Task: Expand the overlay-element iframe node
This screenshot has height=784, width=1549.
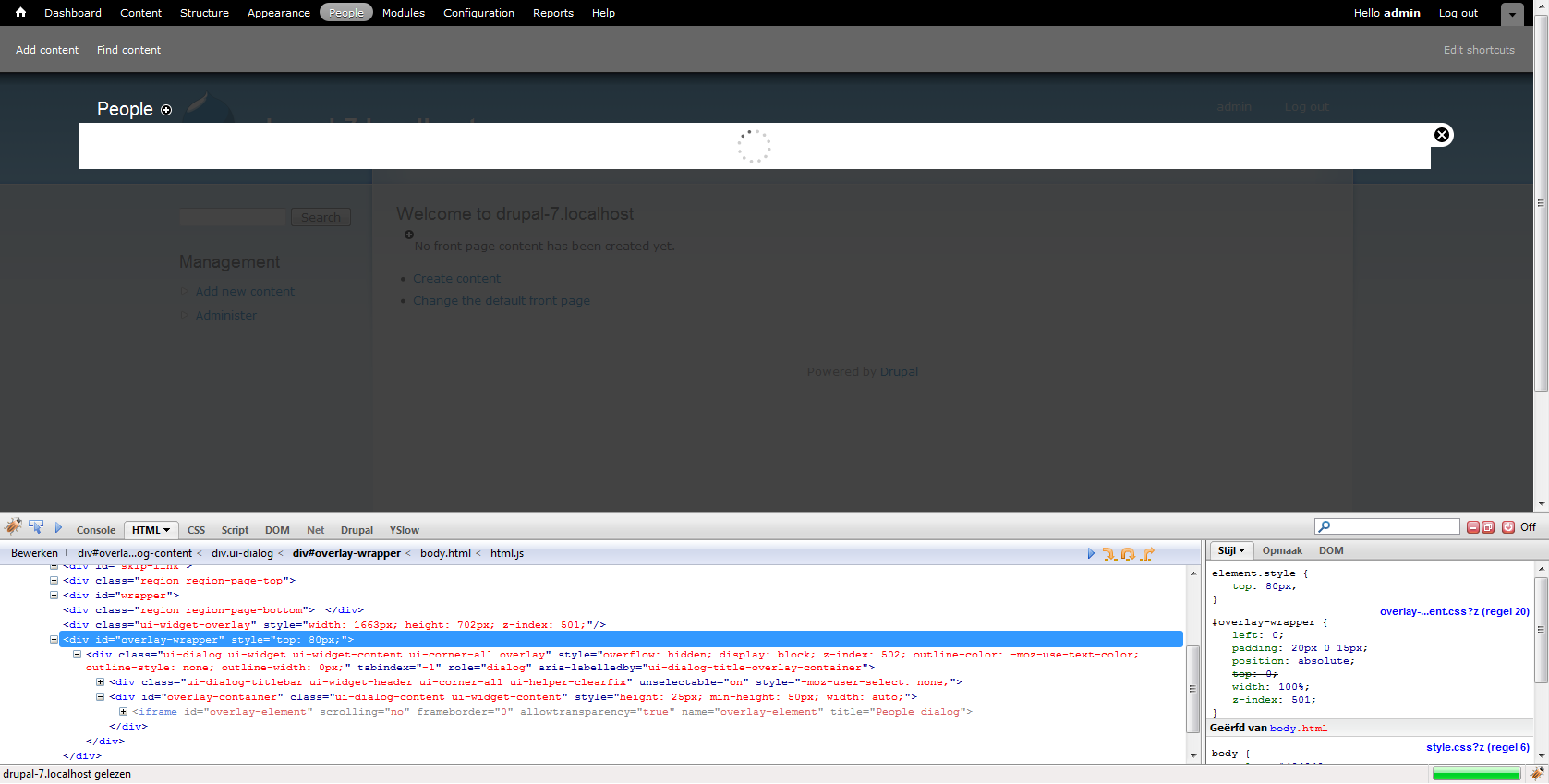Action: click(123, 712)
